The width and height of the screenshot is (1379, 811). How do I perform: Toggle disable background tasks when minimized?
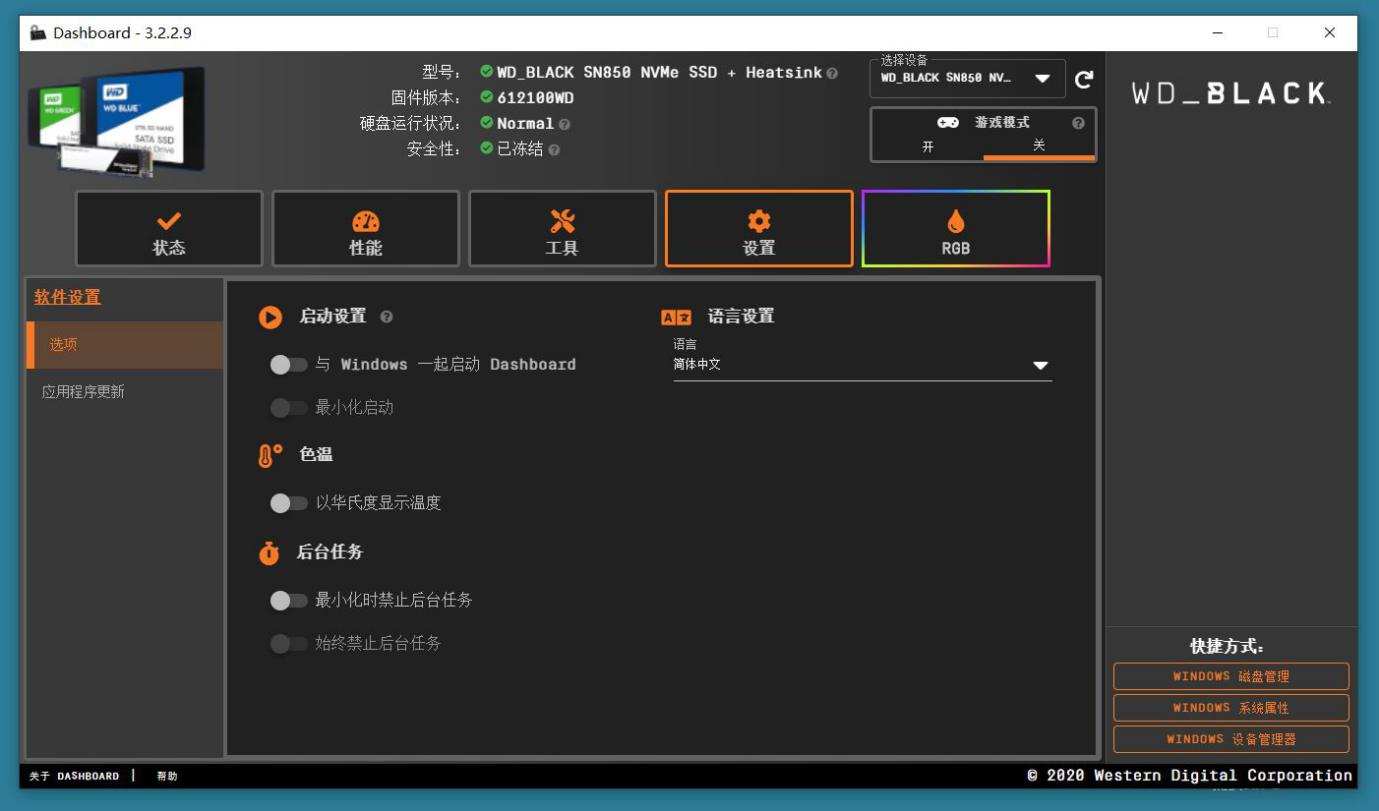click(x=288, y=601)
